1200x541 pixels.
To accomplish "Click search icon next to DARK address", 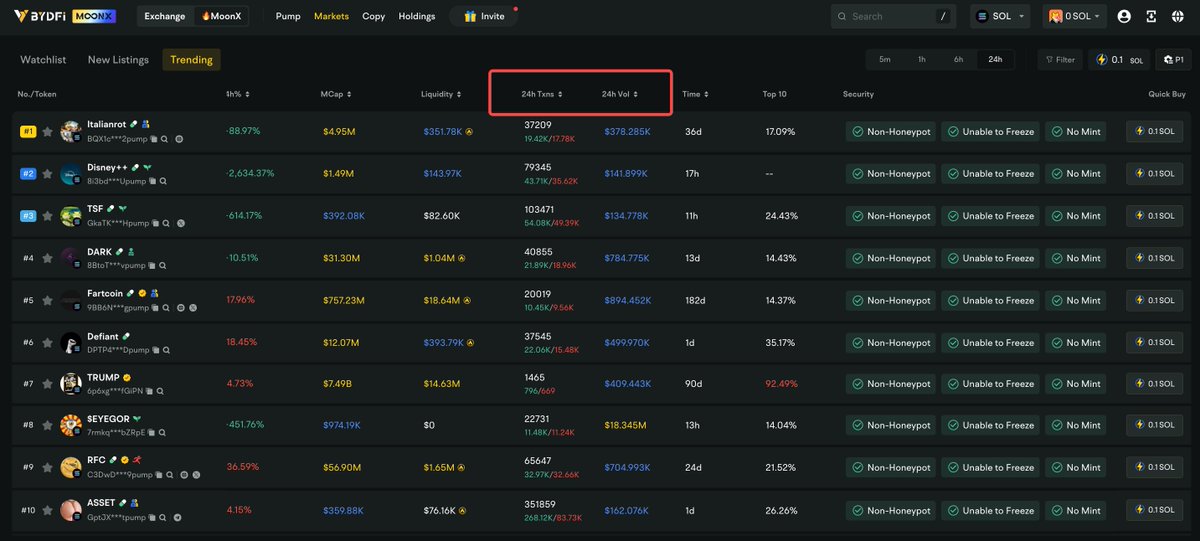I will (163, 265).
